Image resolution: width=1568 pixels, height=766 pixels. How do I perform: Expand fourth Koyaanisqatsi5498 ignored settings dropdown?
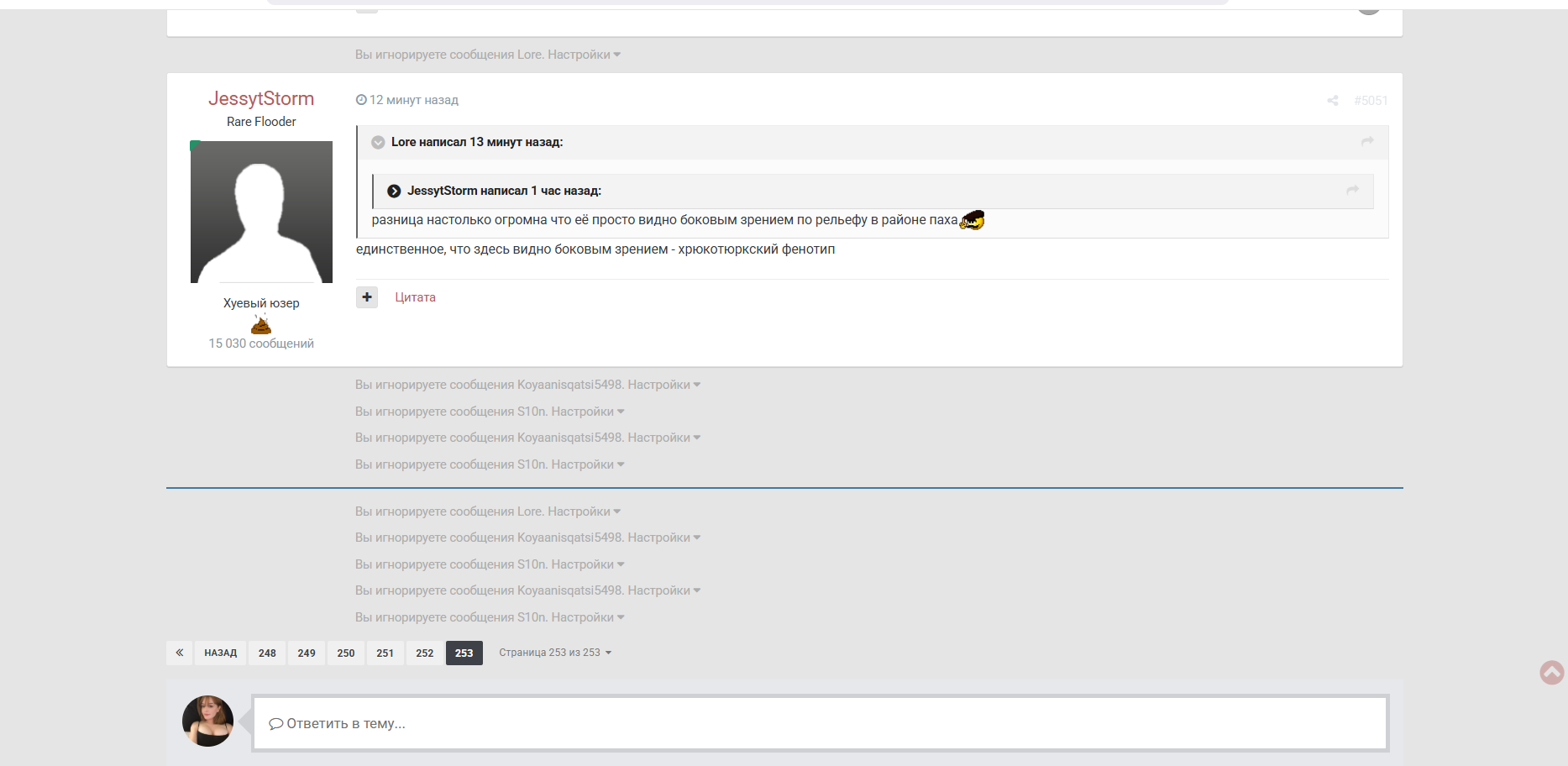(663, 590)
